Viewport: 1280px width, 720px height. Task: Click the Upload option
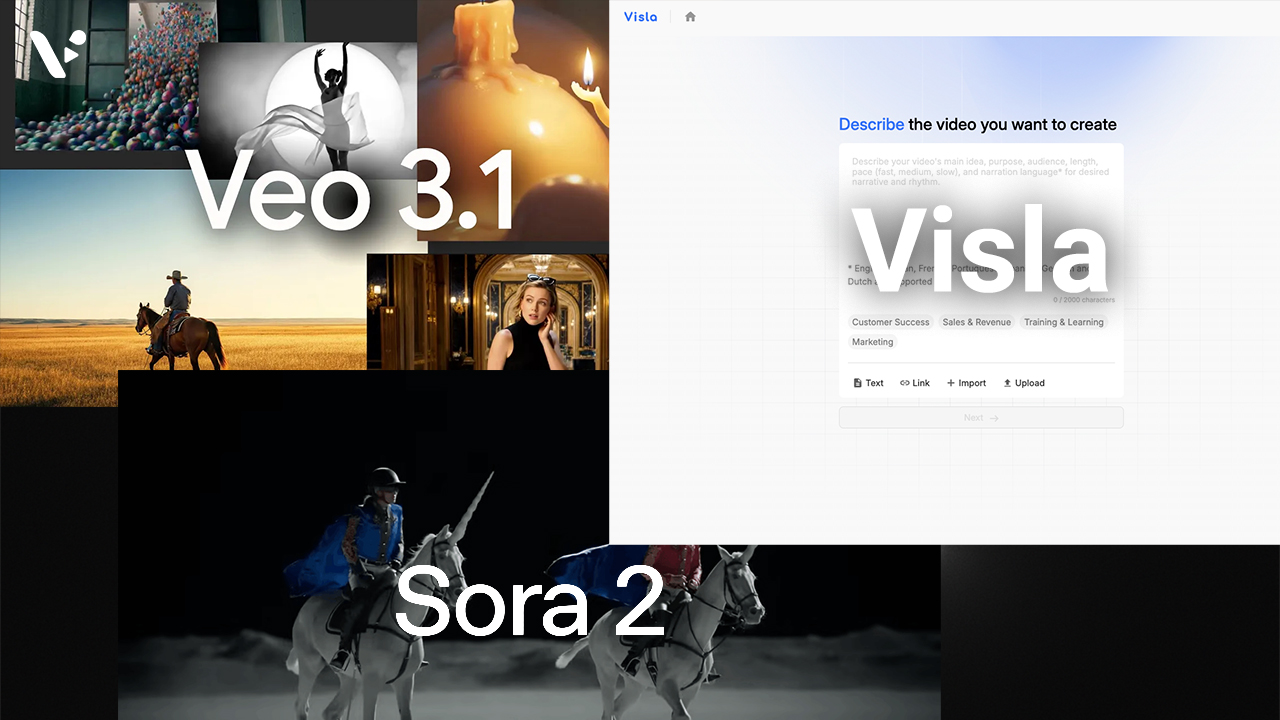point(1023,383)
